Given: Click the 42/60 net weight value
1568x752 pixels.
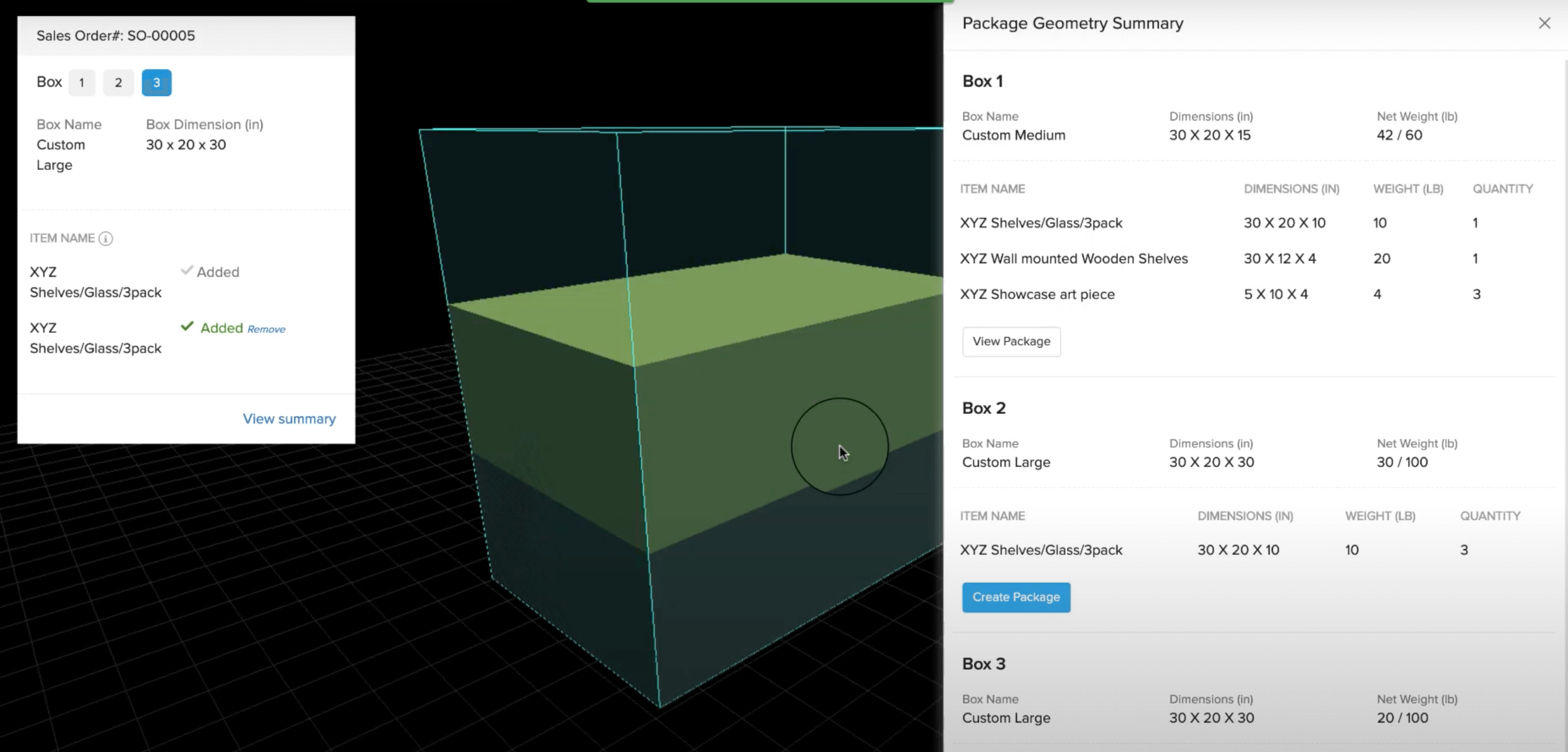Looking at the screenshot, I should click(x=1400, y=135).
